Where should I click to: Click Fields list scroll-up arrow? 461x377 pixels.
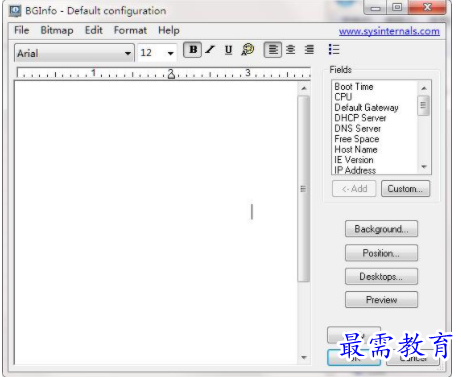[424, 88]
